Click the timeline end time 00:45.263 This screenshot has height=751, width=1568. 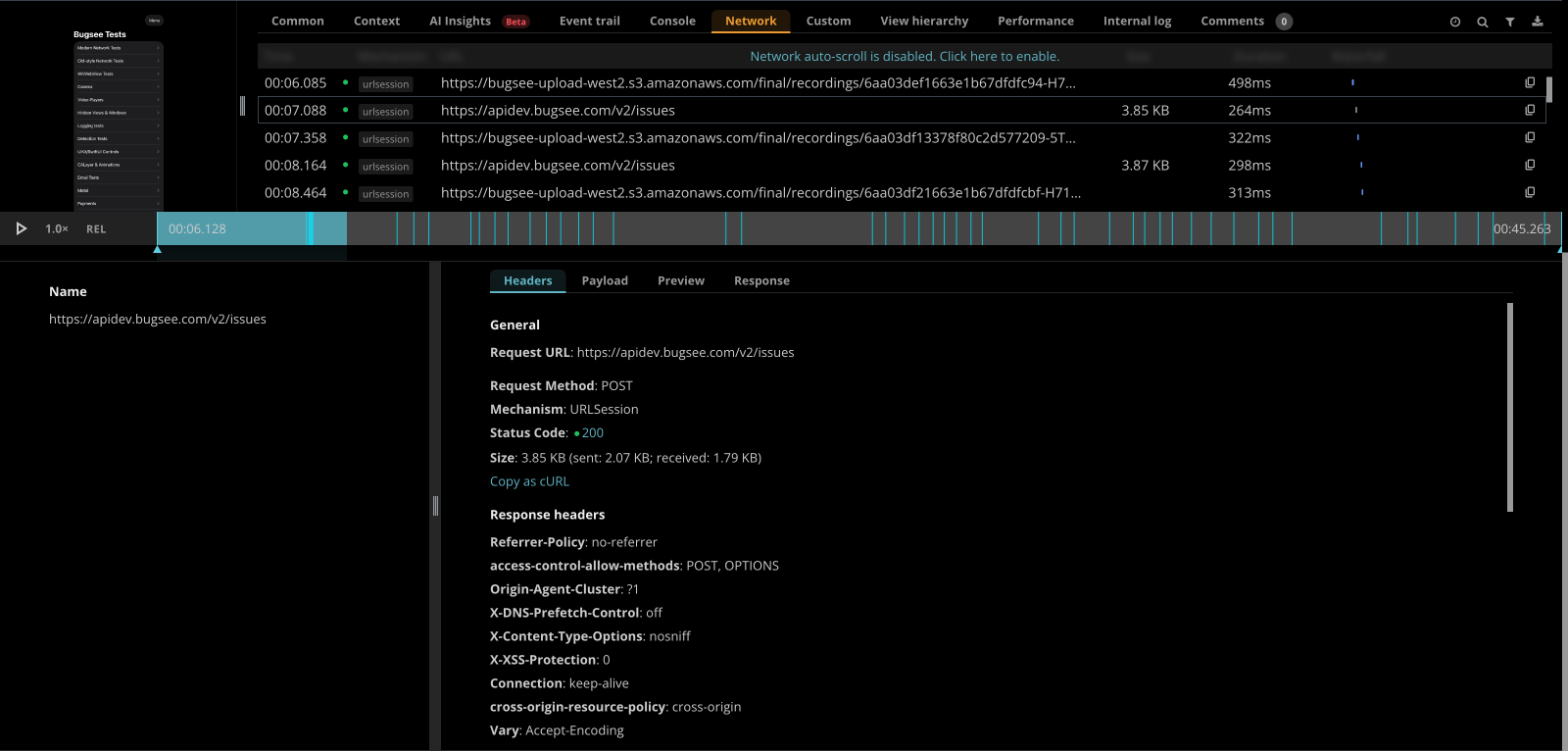1522,229
